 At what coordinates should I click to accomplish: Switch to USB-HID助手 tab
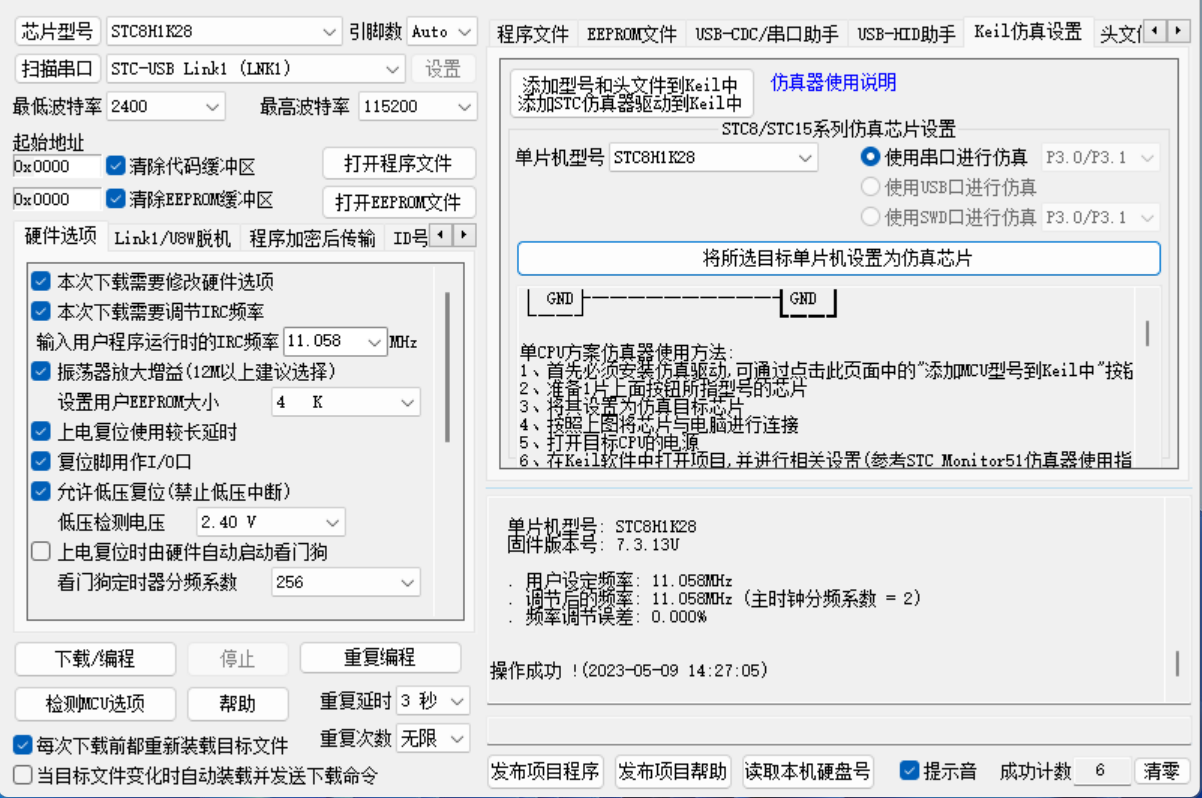(x=907, y=35)
